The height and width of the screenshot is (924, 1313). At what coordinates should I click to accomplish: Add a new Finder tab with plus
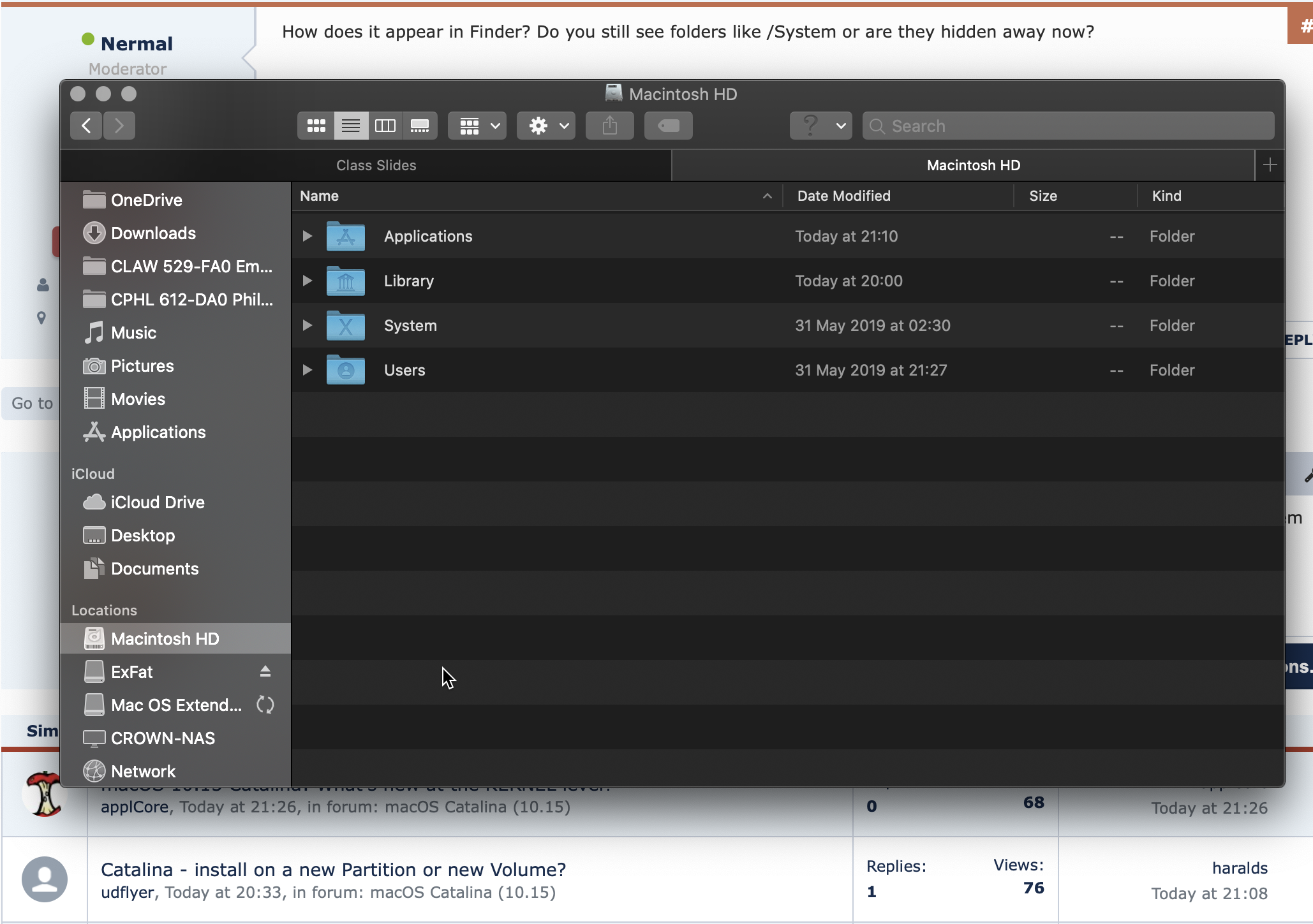(1270, 165)
